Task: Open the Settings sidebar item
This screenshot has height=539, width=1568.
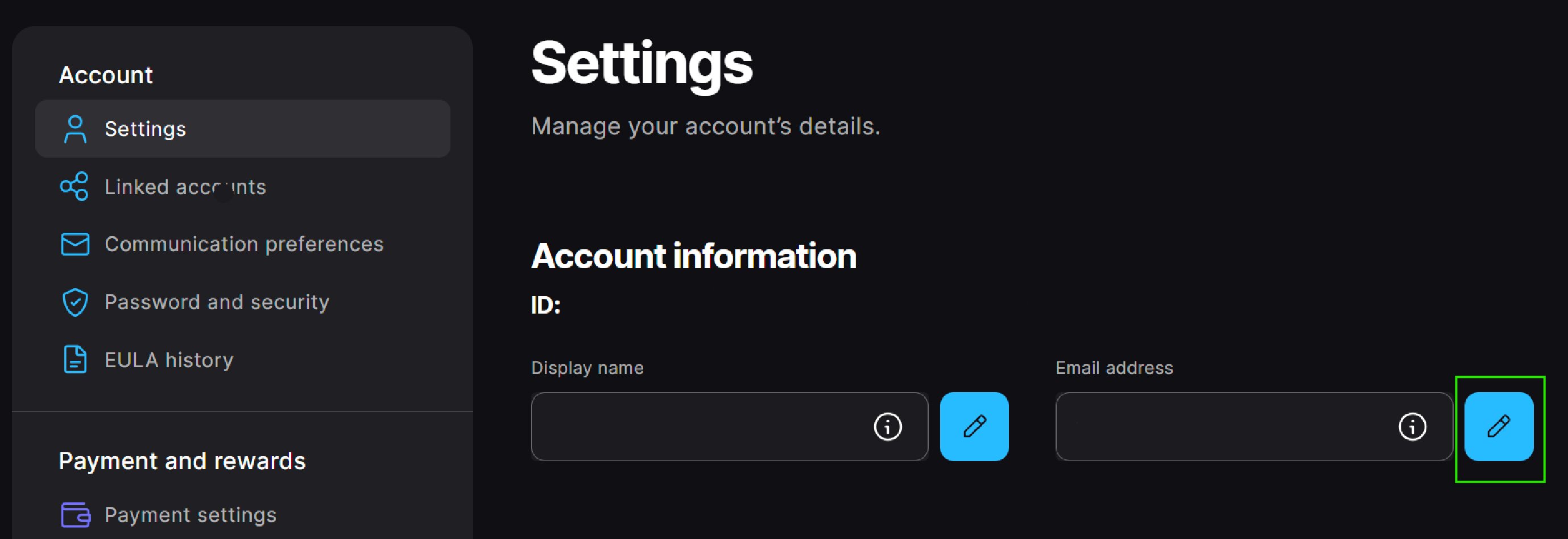Action: click(146, 129)
